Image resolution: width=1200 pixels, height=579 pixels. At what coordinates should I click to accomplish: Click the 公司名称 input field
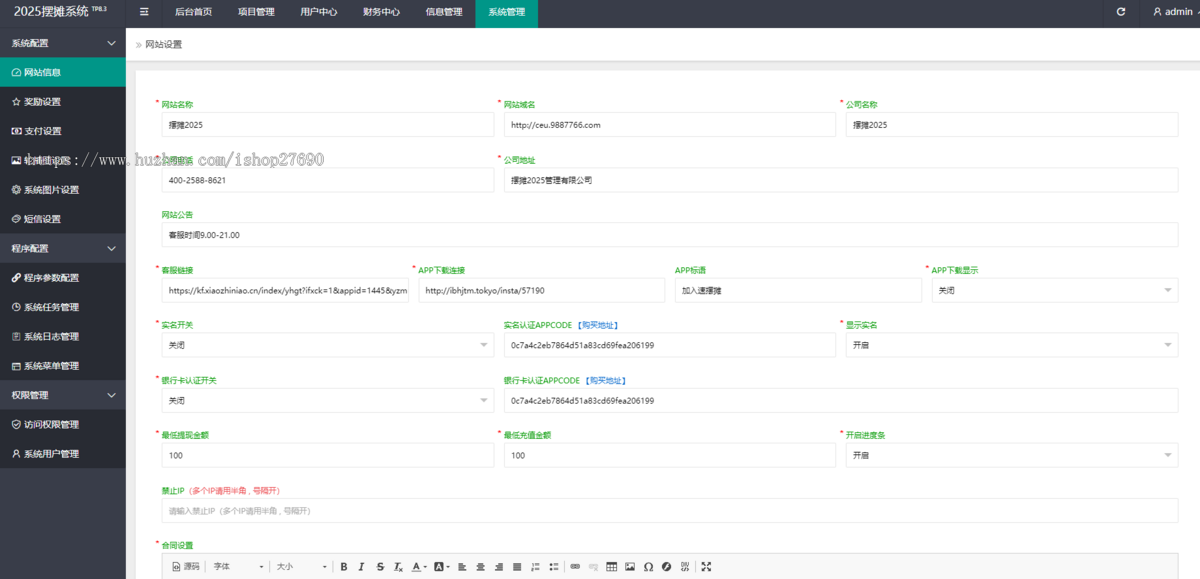1012,125
